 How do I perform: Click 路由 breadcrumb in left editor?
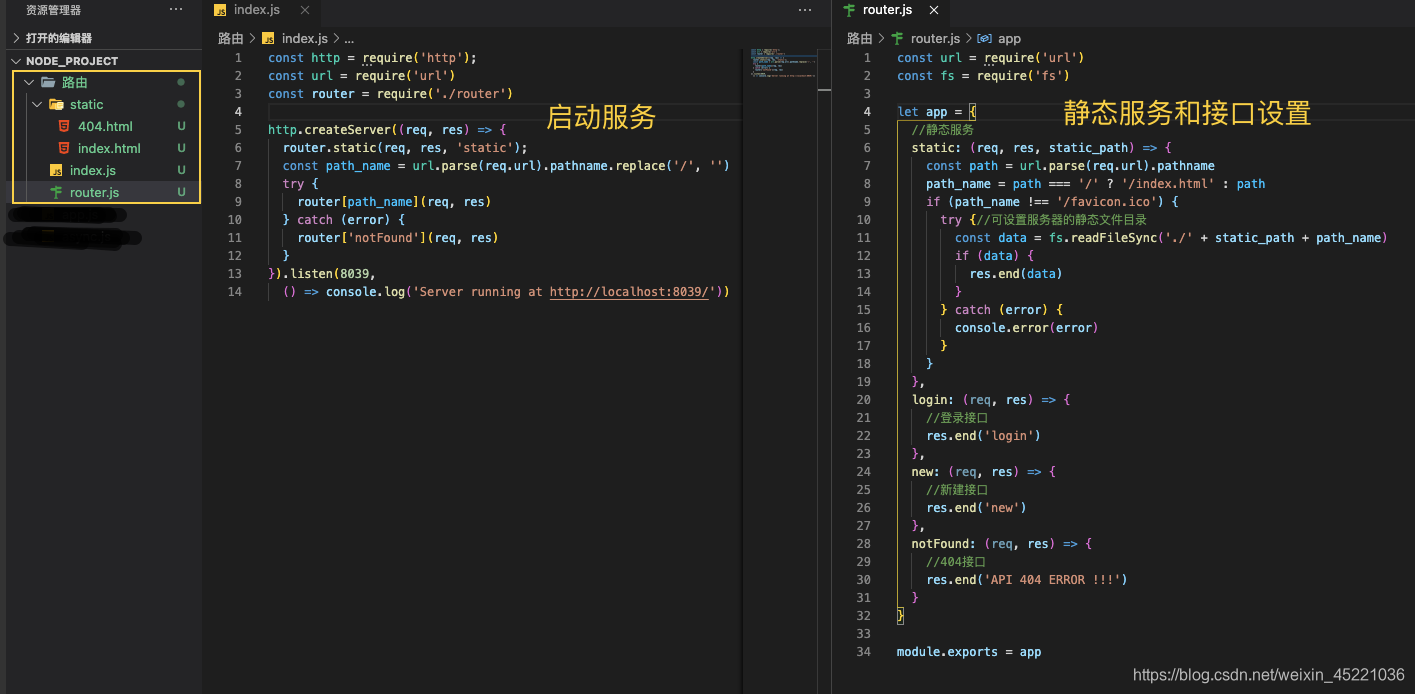230,38
